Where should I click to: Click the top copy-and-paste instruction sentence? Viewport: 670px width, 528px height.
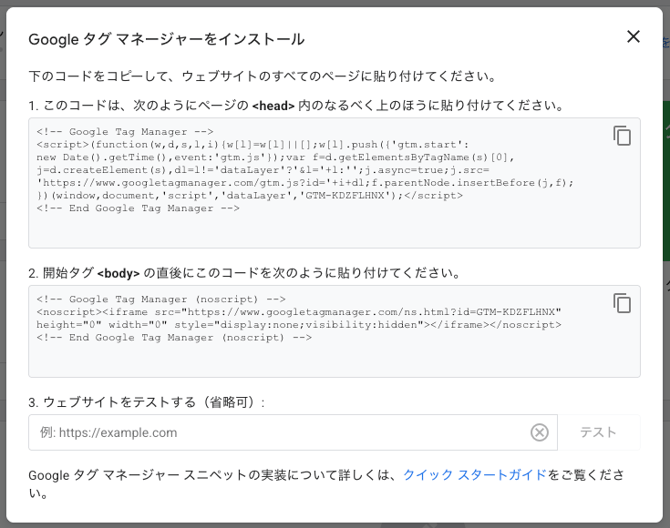262,75
